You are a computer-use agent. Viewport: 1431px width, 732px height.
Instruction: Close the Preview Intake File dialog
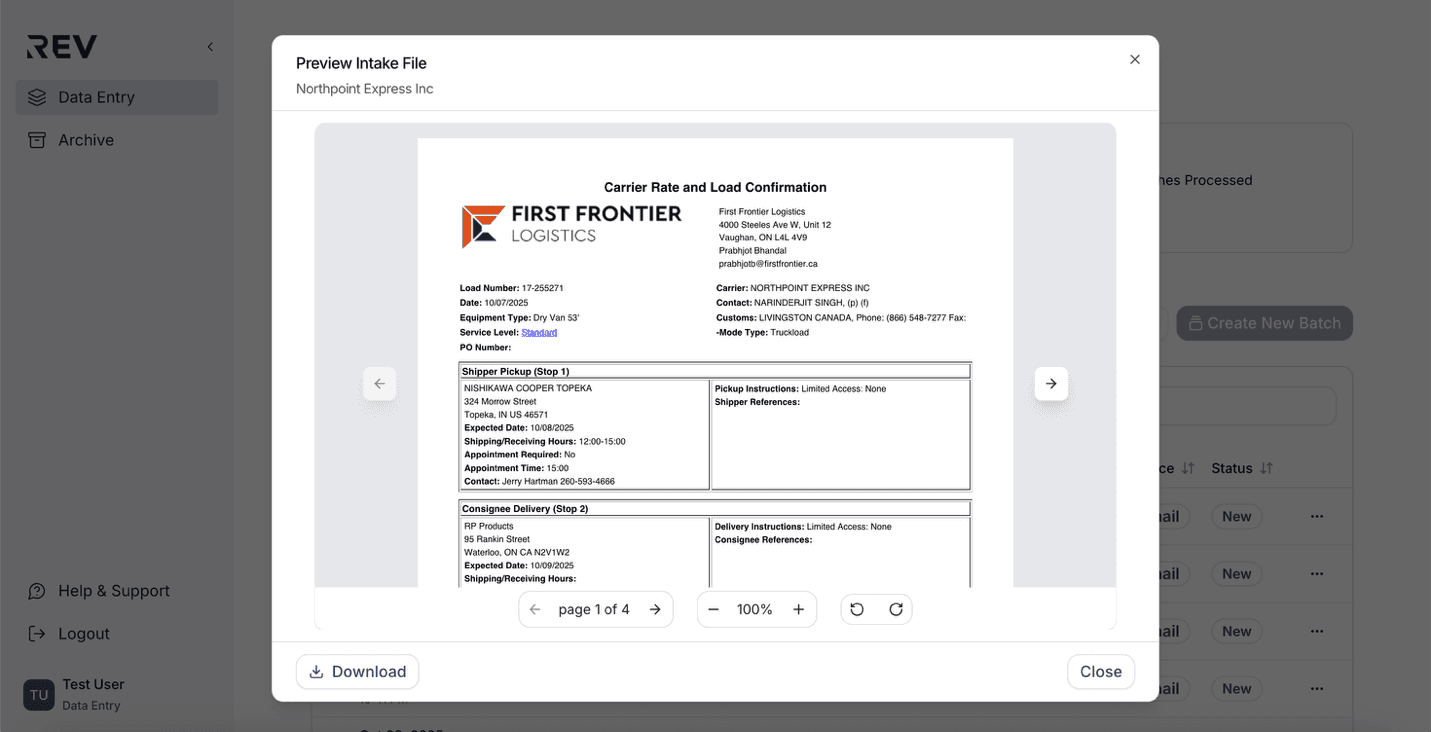tap(1135, 59)
